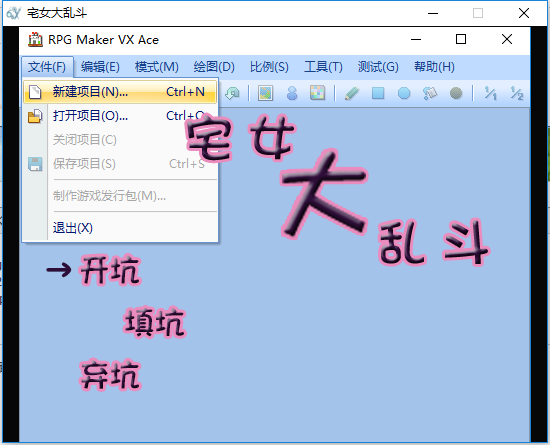The image size is (550, 445).
Task: Open the 编辑(E) menu
Action: (100, 67)
